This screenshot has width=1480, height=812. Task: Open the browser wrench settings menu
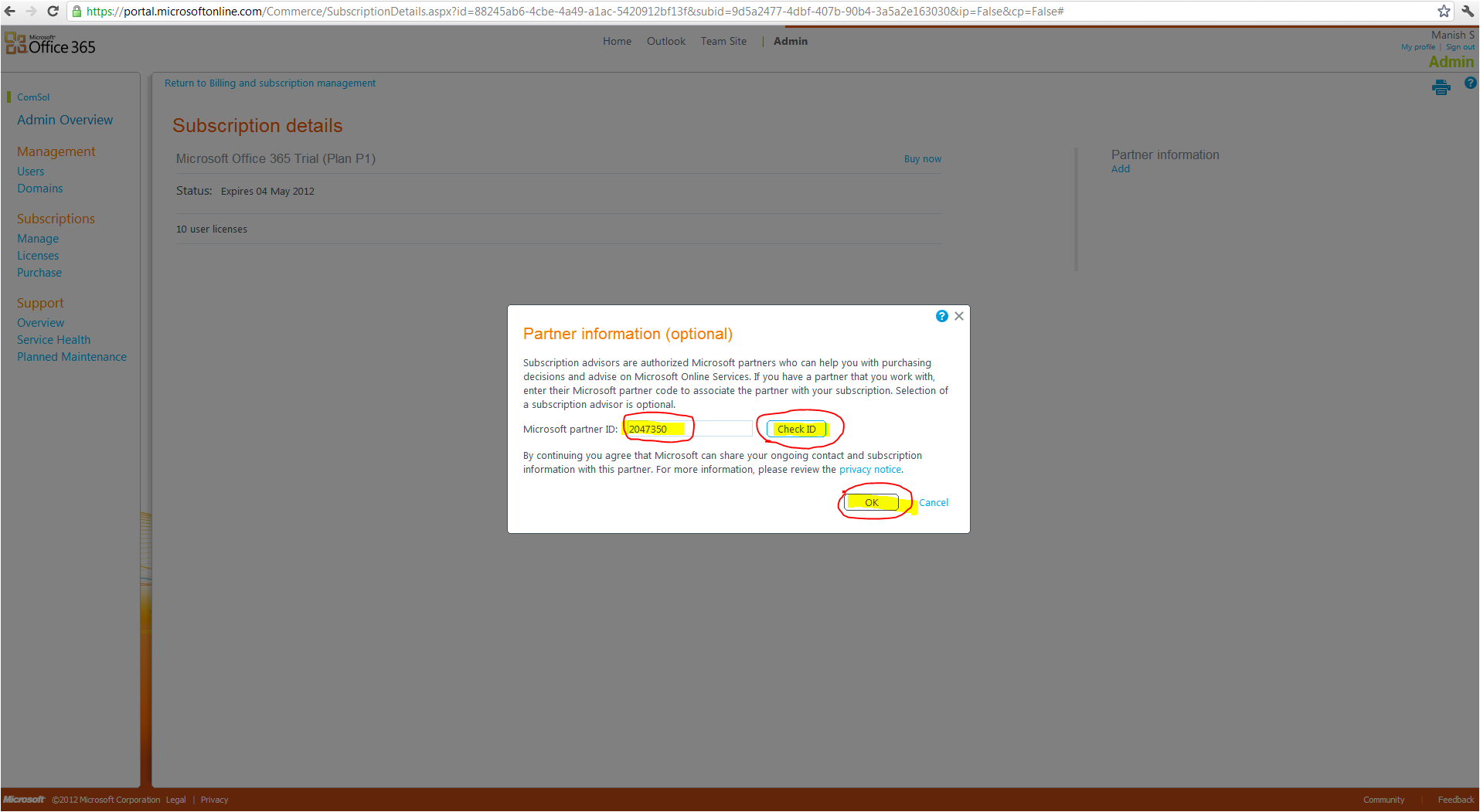point(1467,12)
